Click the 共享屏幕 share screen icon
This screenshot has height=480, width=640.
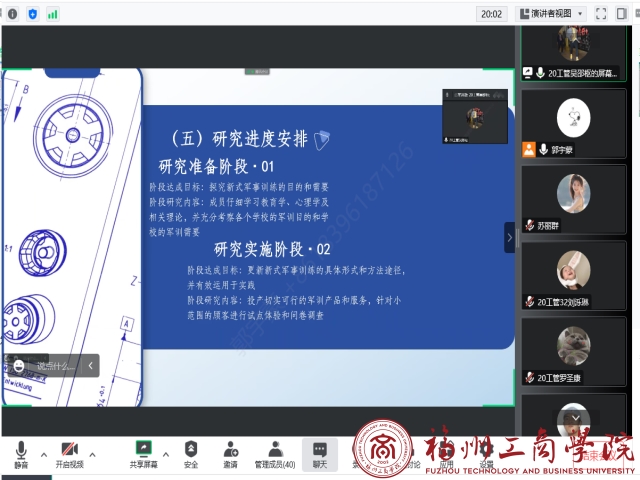point(143,450)
